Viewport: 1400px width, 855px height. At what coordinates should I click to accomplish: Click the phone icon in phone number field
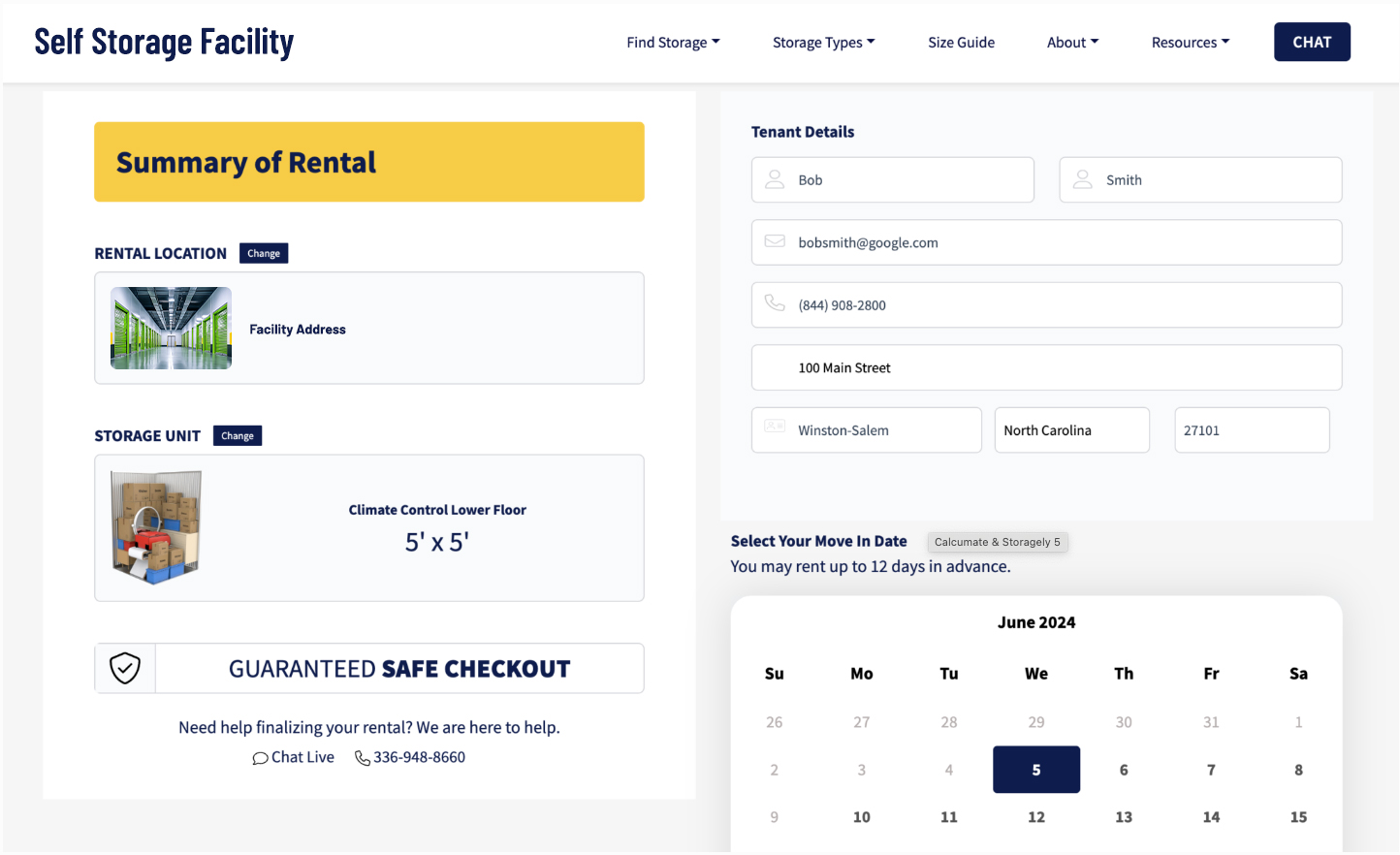coord(775,303)
